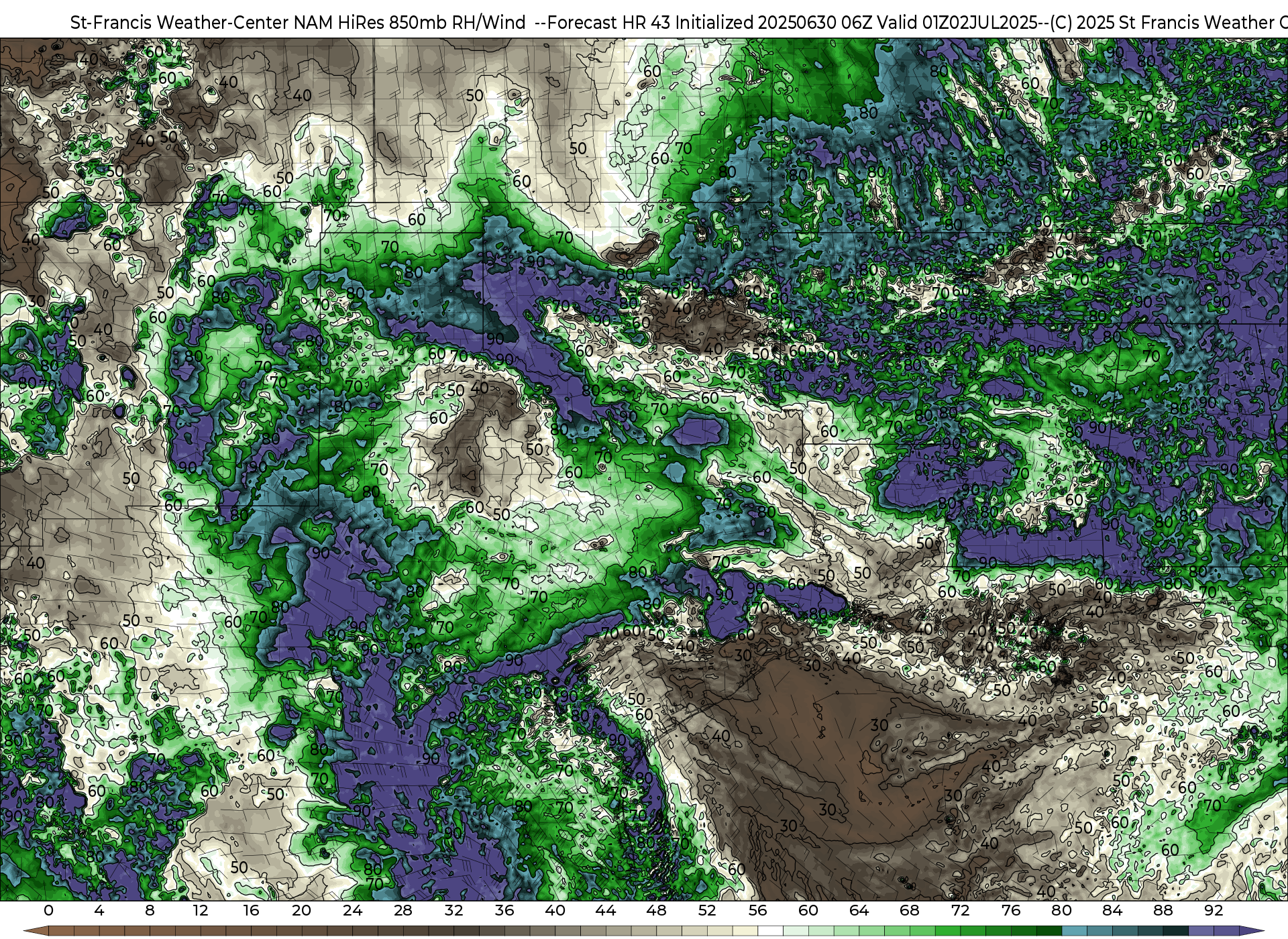Click the color bar label "68"
The height and width of the screenshot is (939, 1288).
tap(909, 910)
